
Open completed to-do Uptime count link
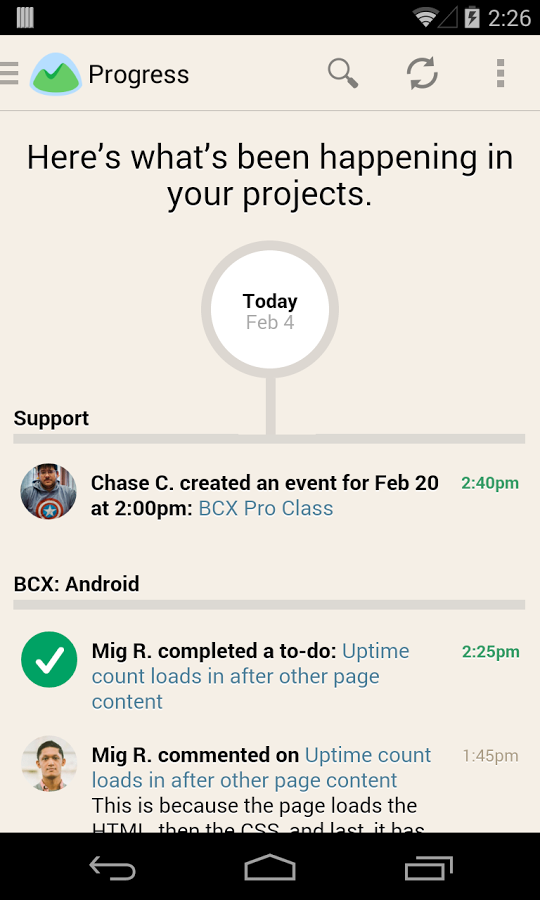tap(251, 676)
